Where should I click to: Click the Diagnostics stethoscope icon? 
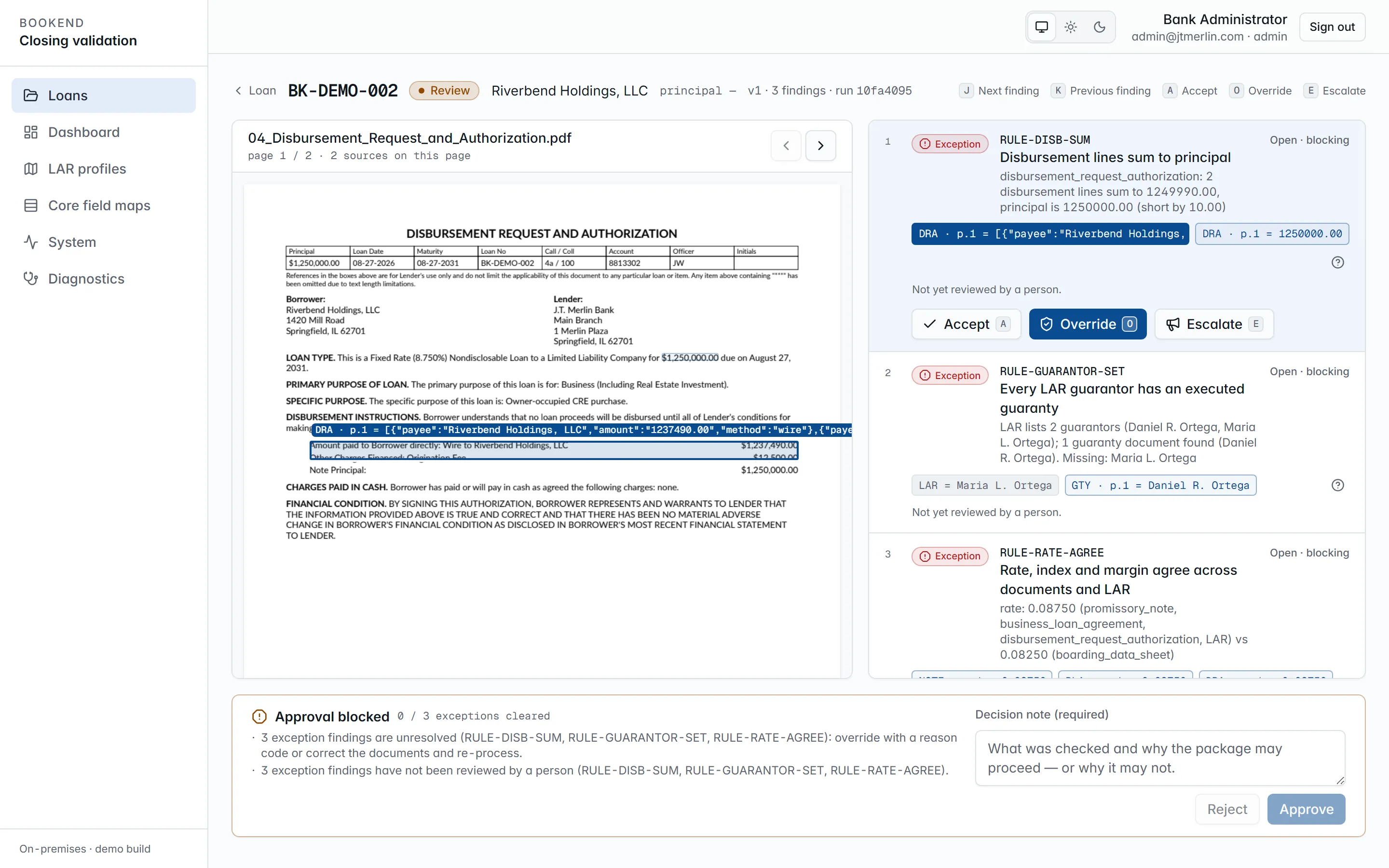[x=30, y=278]
